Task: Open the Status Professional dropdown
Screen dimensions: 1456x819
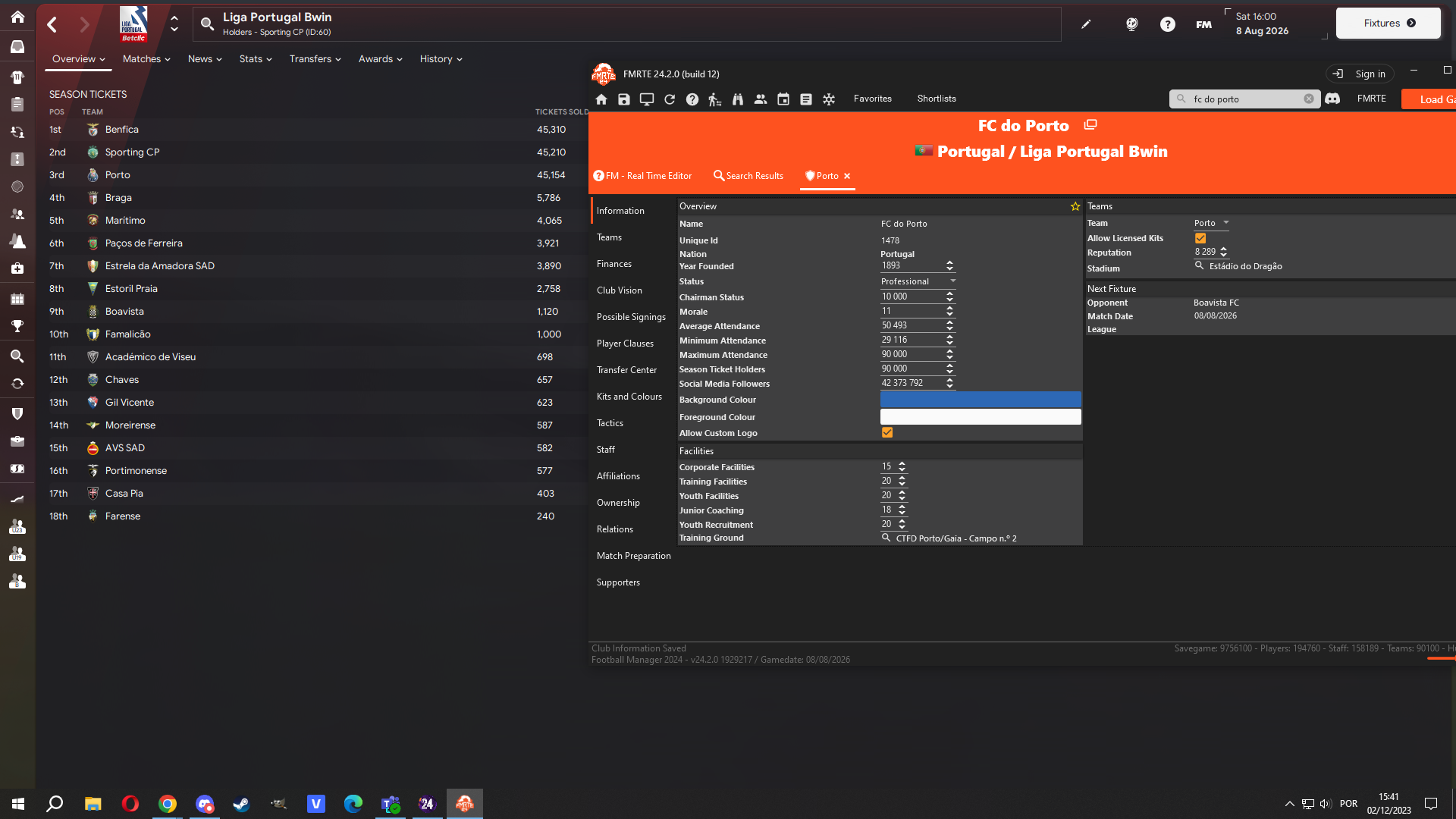Action: click(918, 281)
